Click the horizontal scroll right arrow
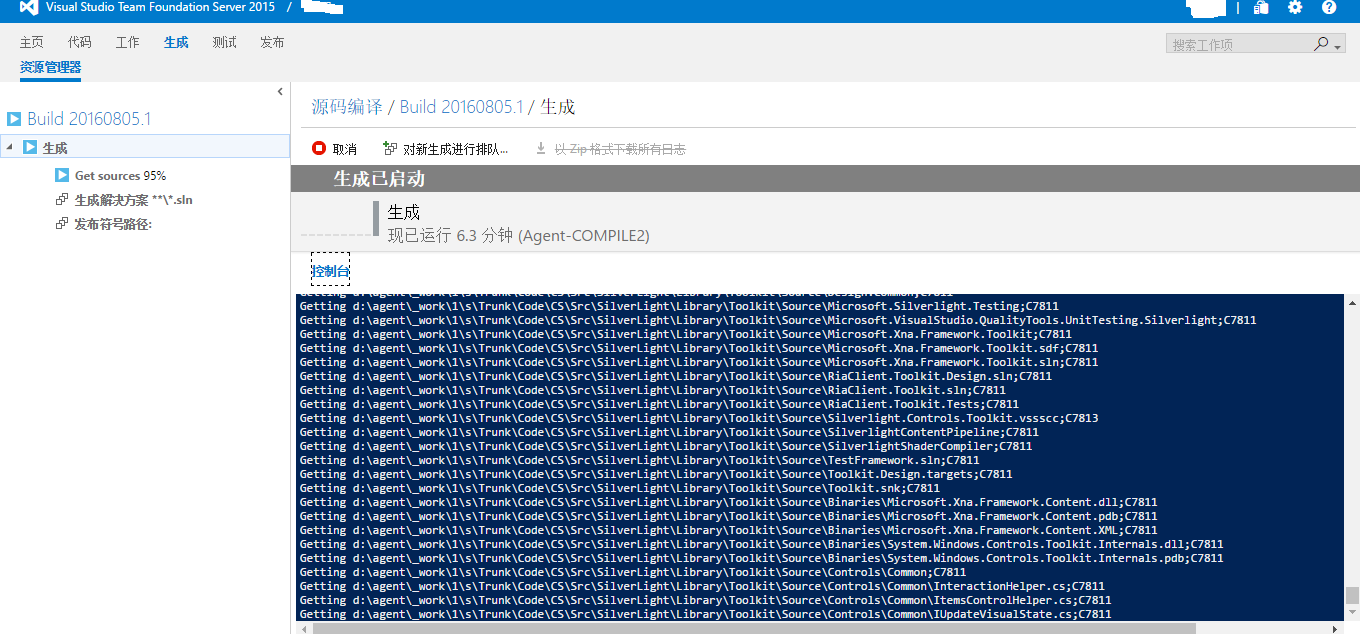 [1337, 628]
